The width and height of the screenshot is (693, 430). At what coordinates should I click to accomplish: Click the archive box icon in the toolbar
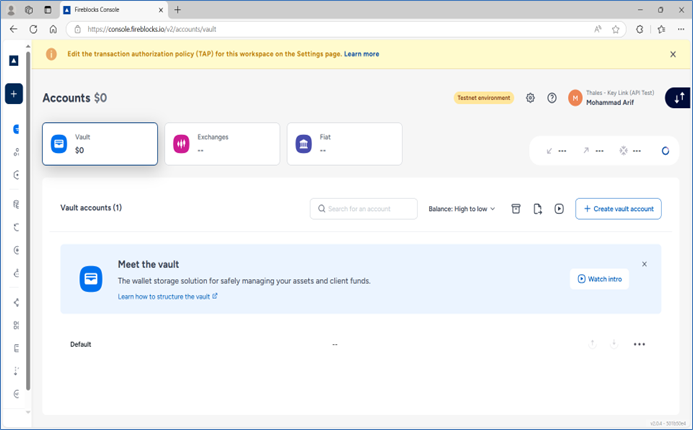[516, 209]
